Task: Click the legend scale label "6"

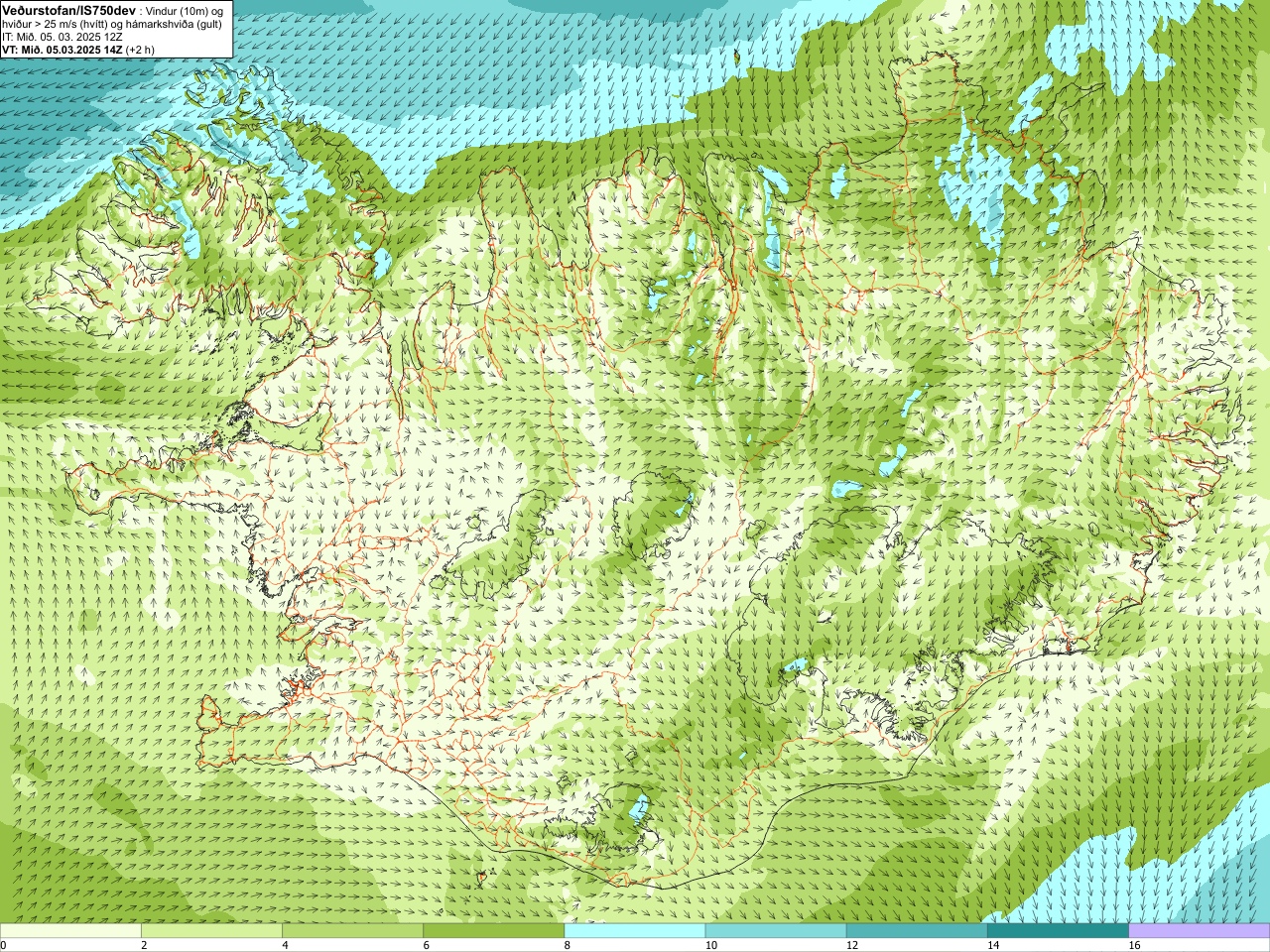Action: click(426, 945)
